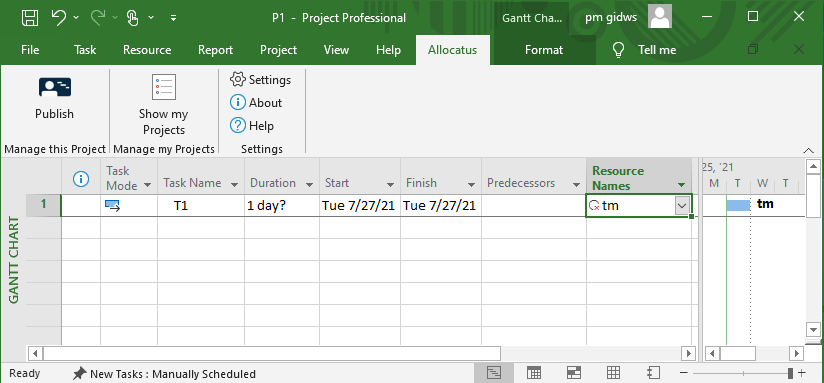Click the Tell me search box

point(645,50)
